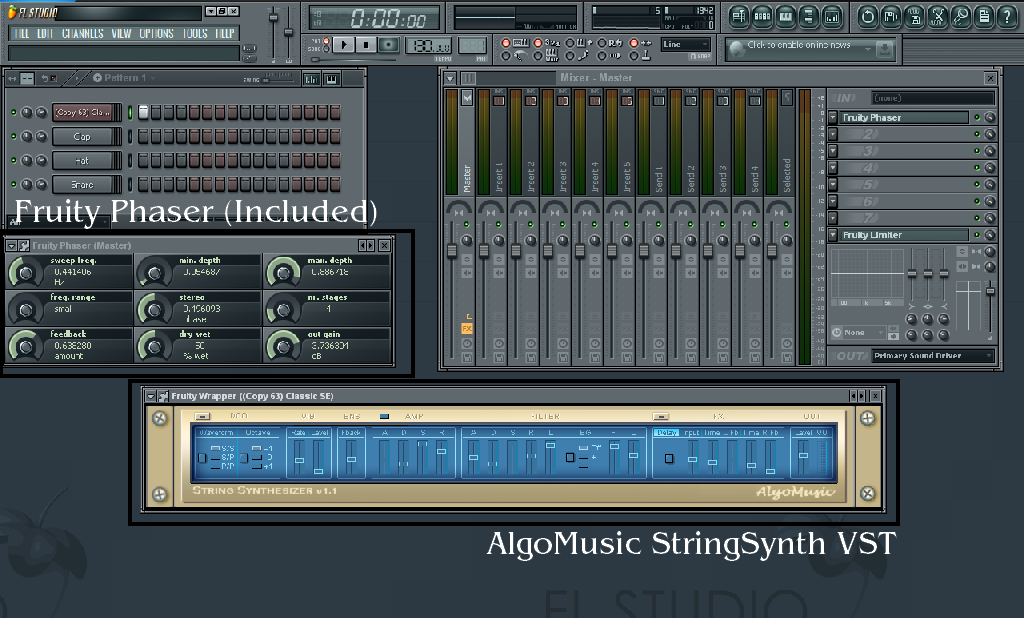The height and width of the screenshot is (618, 1024).
Task: Open the Primary Sound Driver output dropdown
Action: point(932,356)
